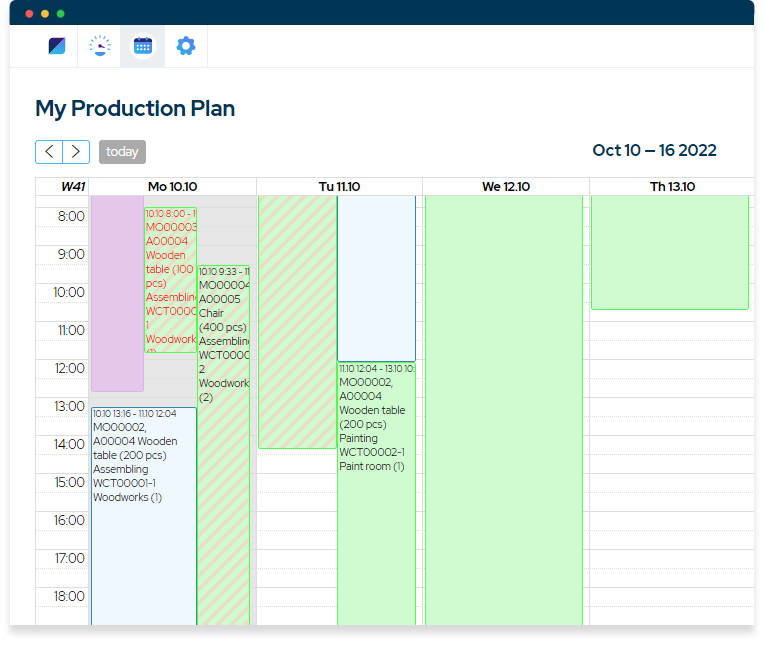Open MO00004 Chair 400 pcs event
Screen dimensions: 764x645
(224, 444)
